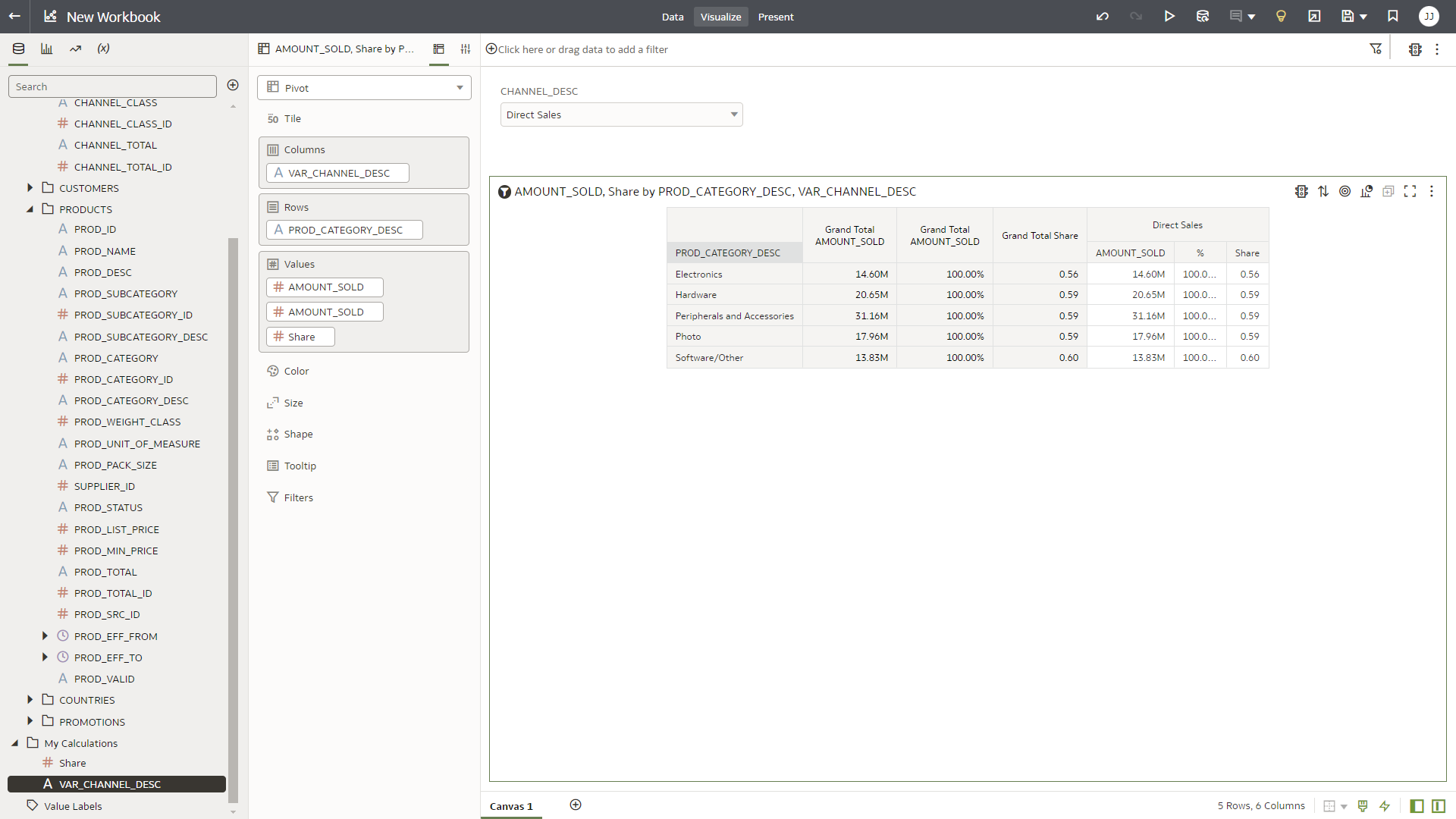The width and height of the screenshot is (1456, 819).
Task: Open the lightbulb Auto Insights icon
Action: coord(1281,17)
